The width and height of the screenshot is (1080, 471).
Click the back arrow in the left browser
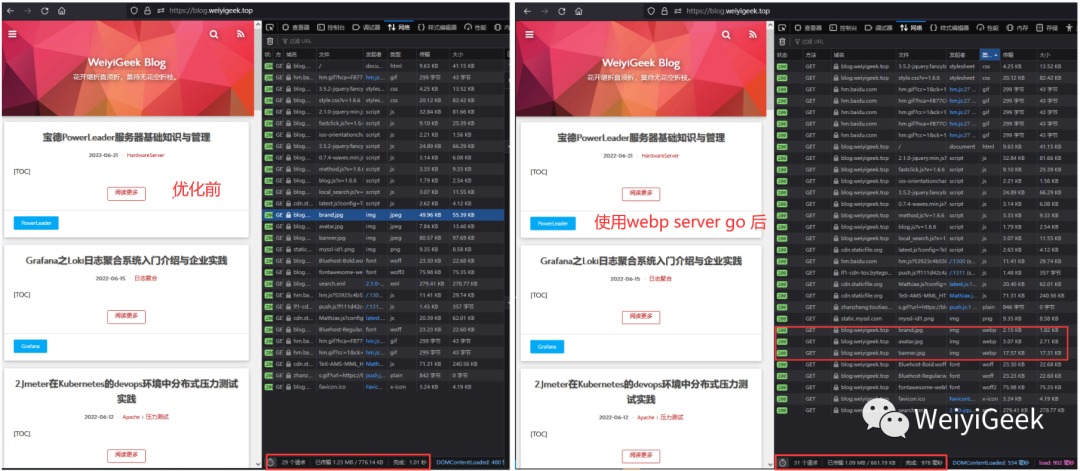click(10, 11)
